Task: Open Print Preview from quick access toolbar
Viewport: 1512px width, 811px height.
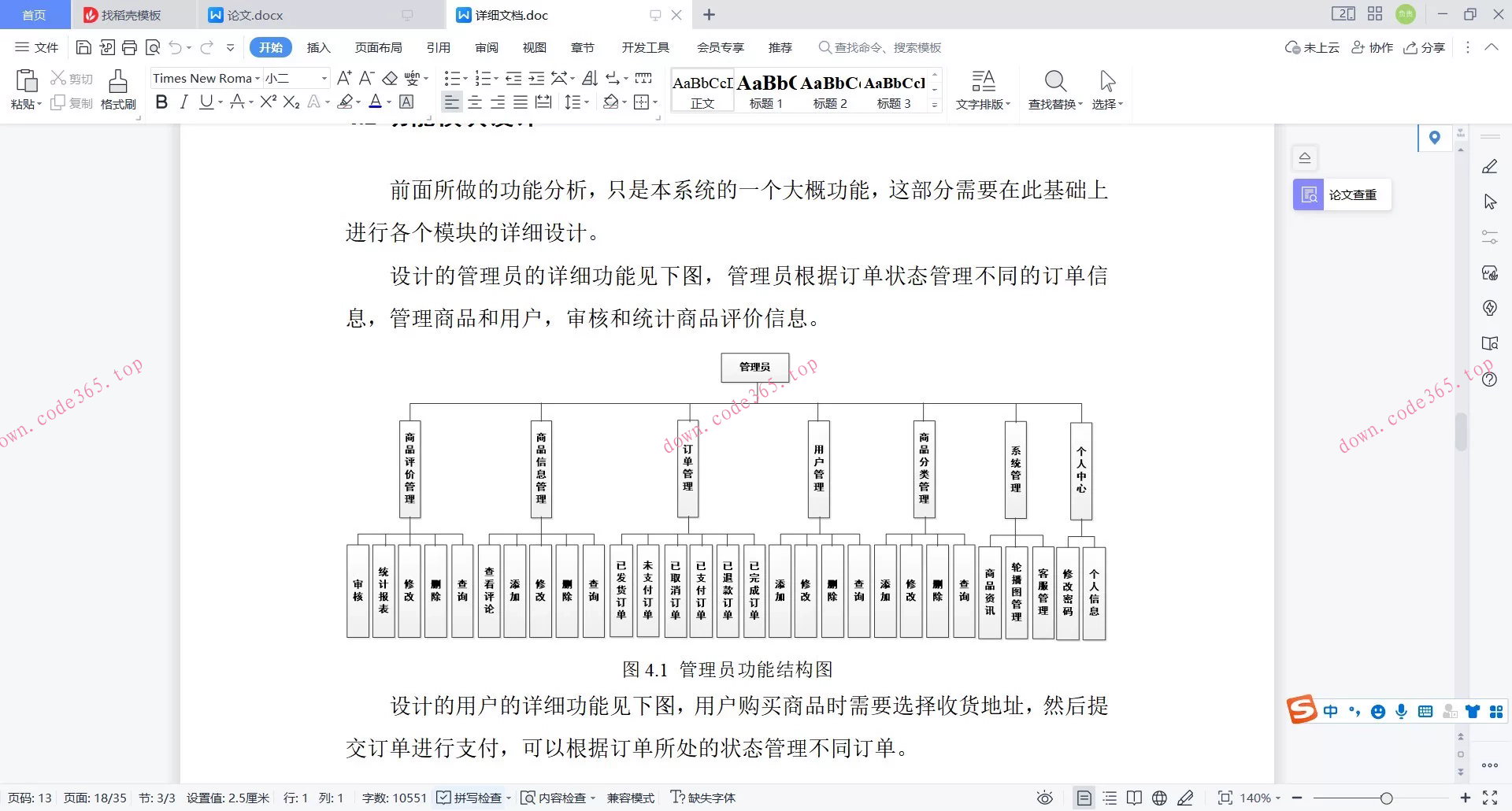Action: [x=153, y=47]
